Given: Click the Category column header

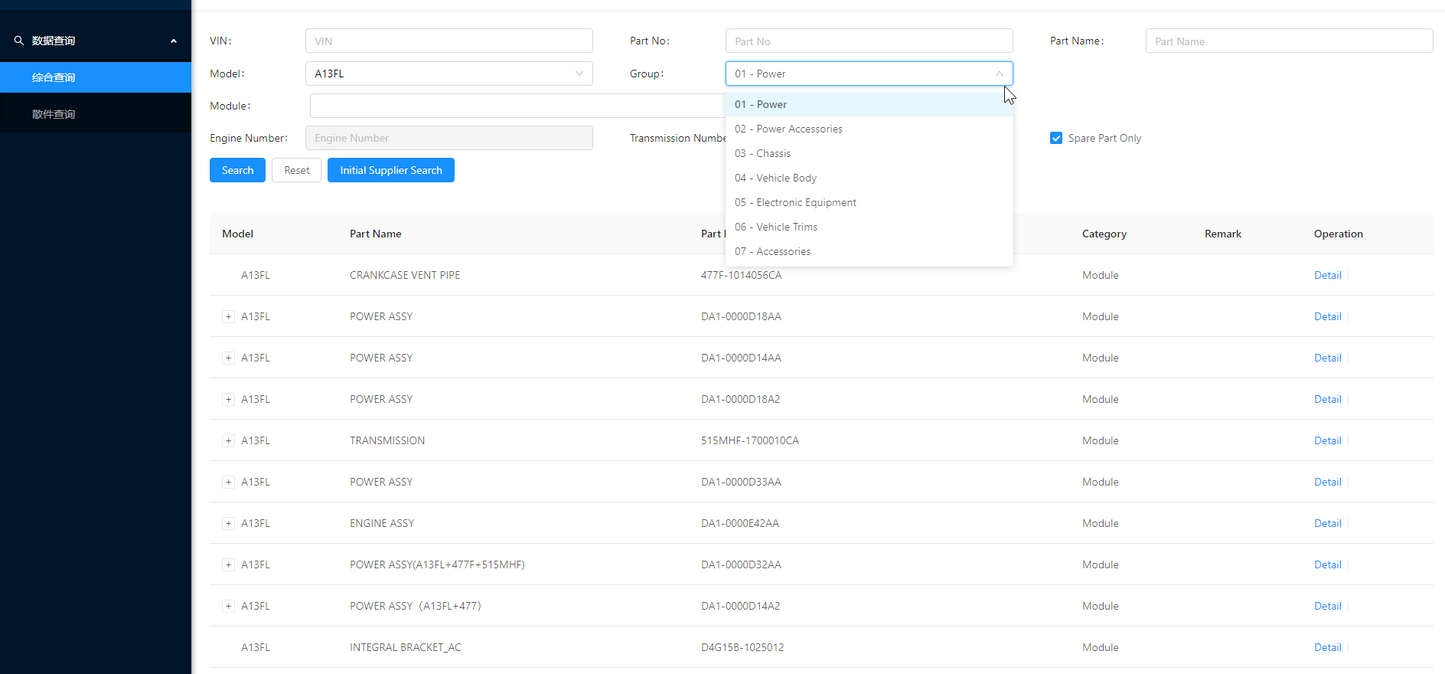Looking at the screenshot, I should click(1104, 234).
